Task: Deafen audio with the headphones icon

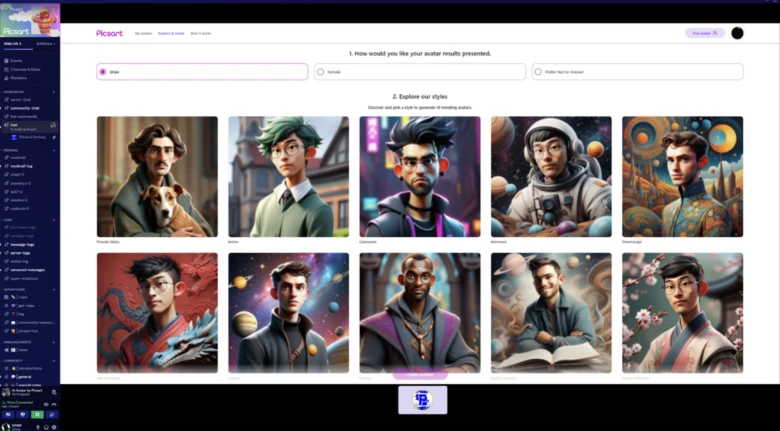Action: [45, 426]
